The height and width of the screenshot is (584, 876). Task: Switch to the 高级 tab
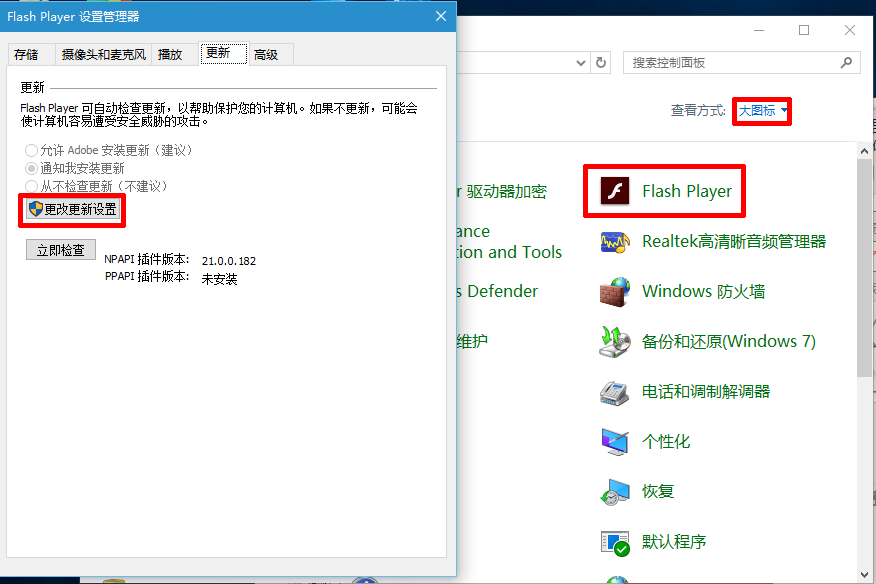(x=267, y=55)
